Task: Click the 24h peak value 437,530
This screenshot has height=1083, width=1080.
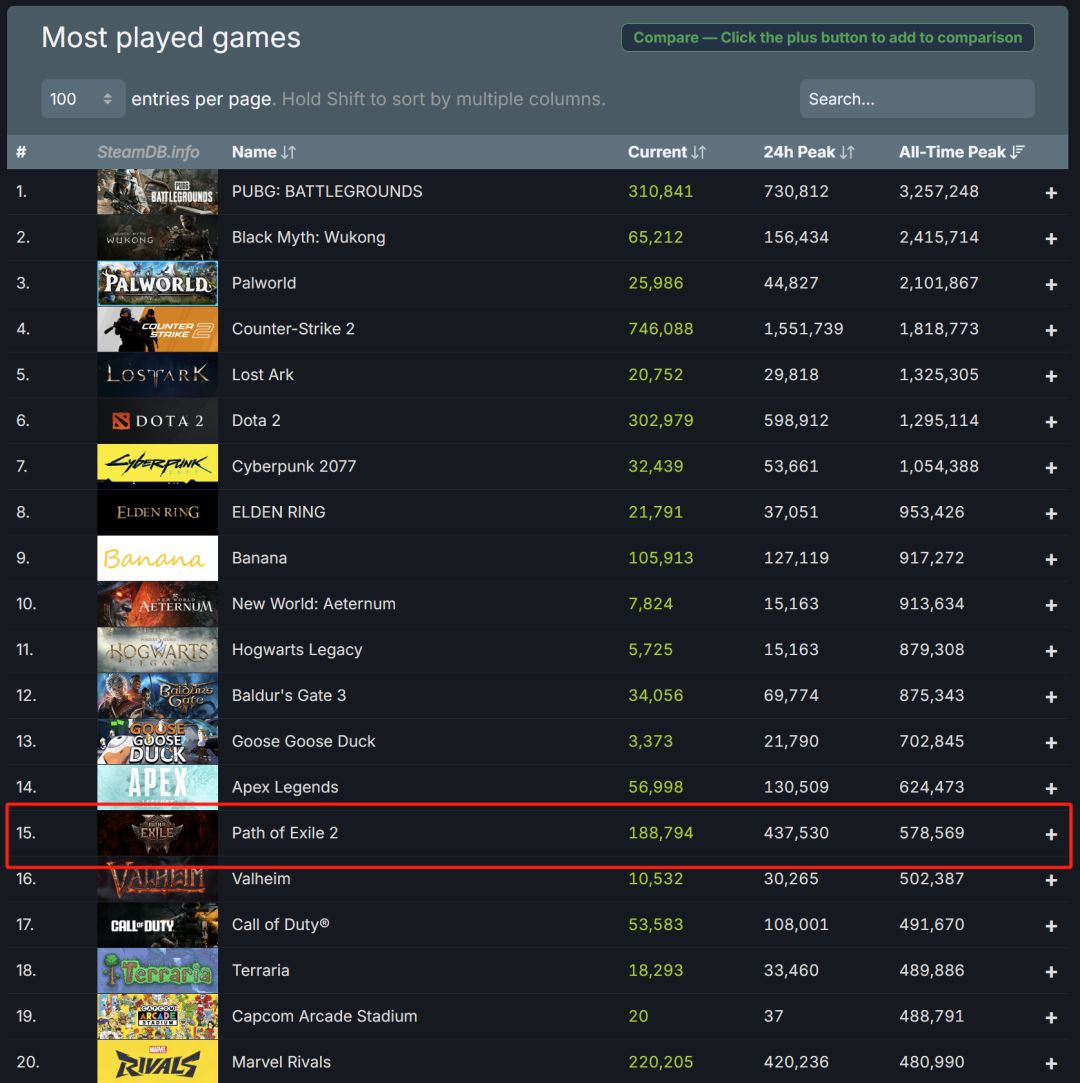Action: (x=795, y=833)
